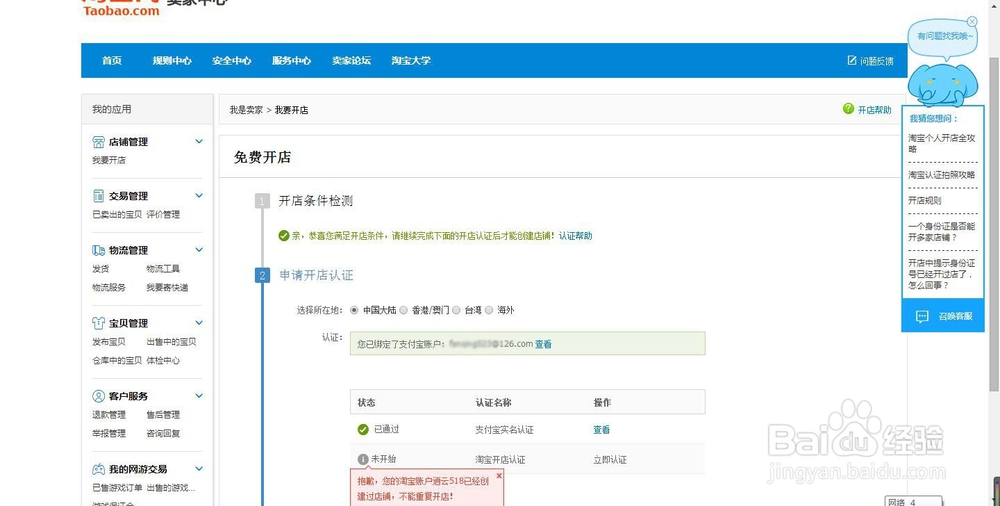Close the blue elephant assistant bubble
Screen dimensions: 1000x506
972,21
